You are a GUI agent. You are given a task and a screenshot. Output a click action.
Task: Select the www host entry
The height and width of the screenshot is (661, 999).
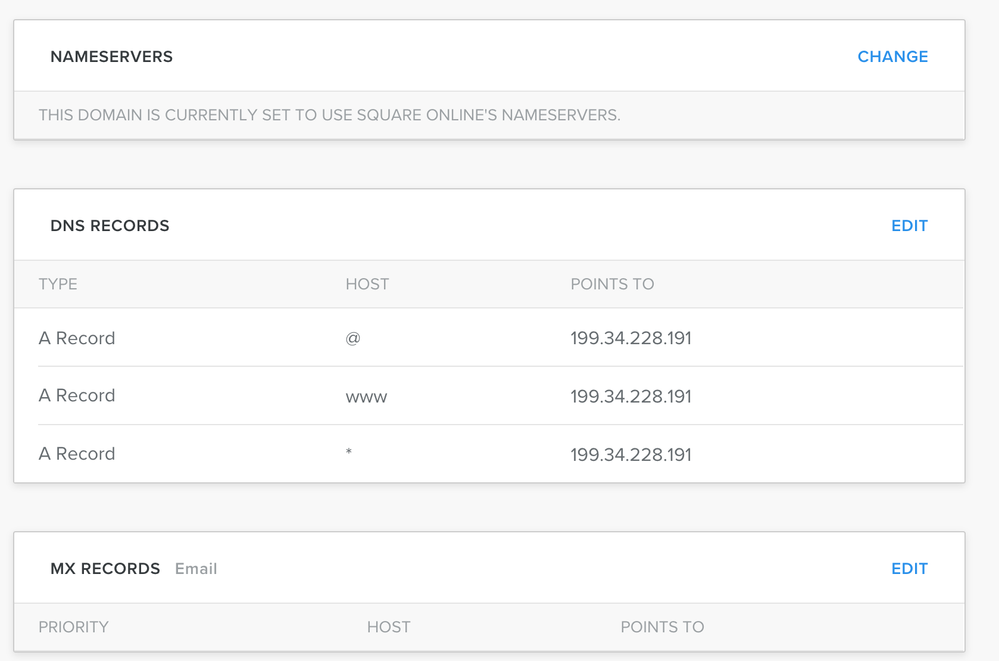366,397
